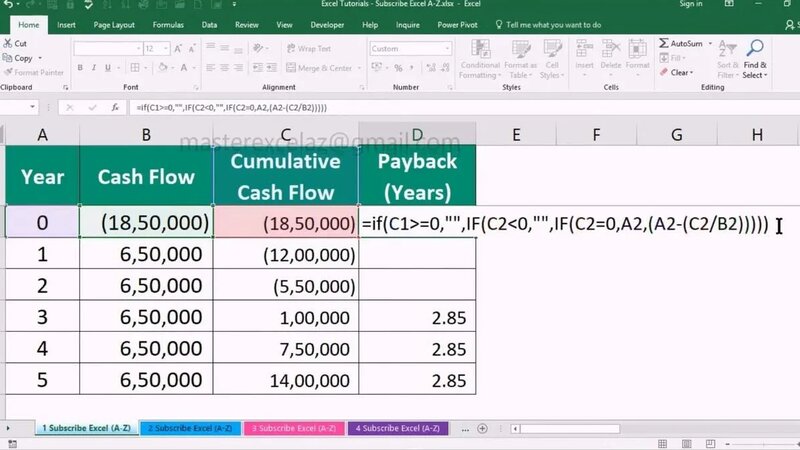The height and width of the screenshot is (450, 800).
Task: Expand the Name Box dropdown arrow
Action: [x=33, y=107]
